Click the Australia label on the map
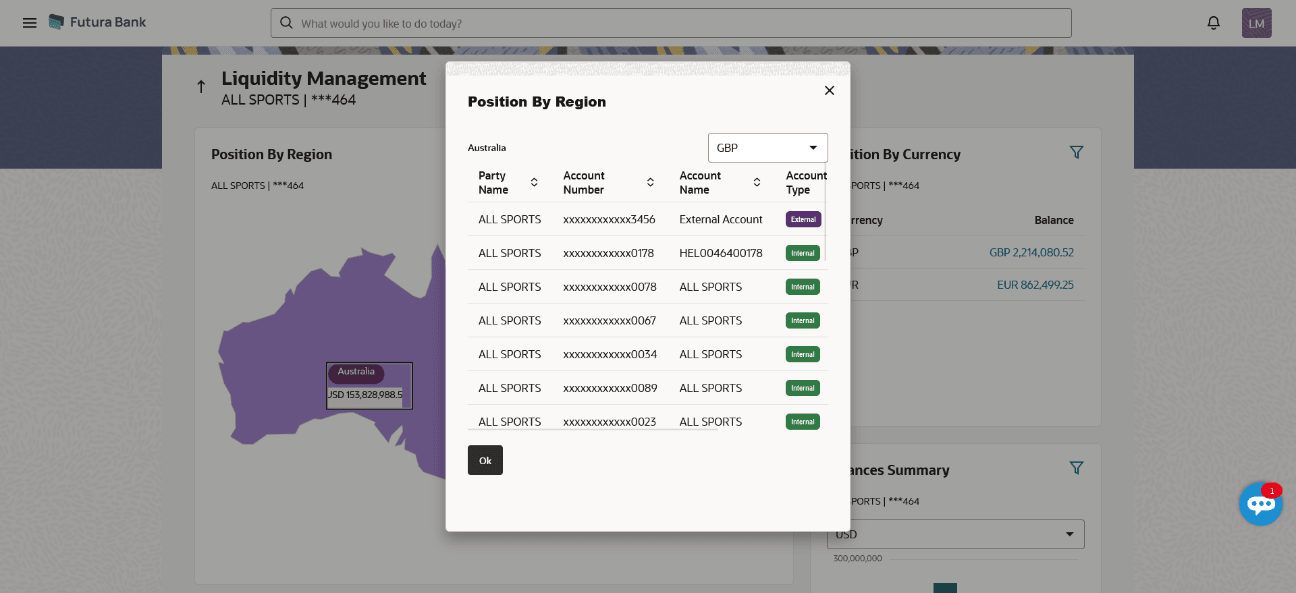 [x=356, y=372]
